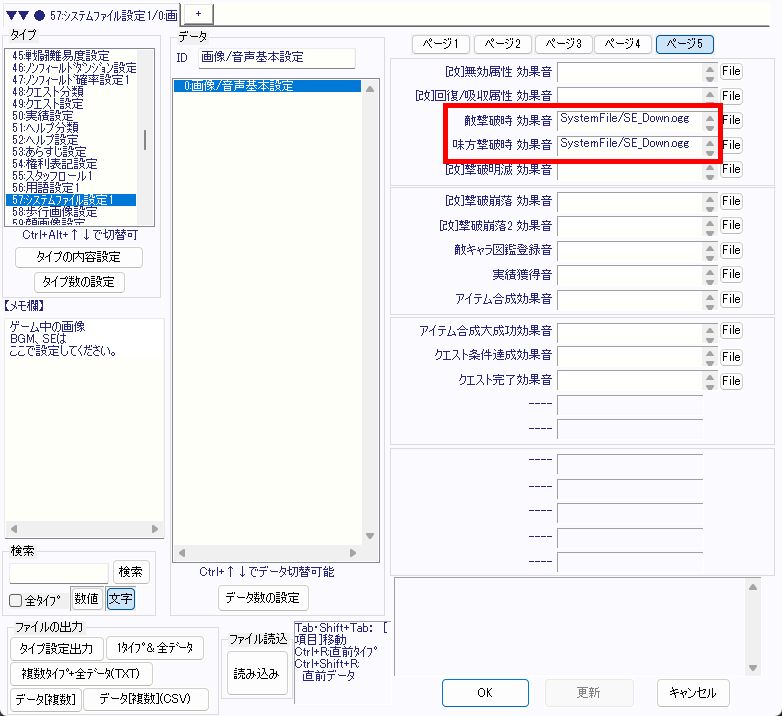
Task: Toggle the 文字 search mode
Action: (120, 599)
